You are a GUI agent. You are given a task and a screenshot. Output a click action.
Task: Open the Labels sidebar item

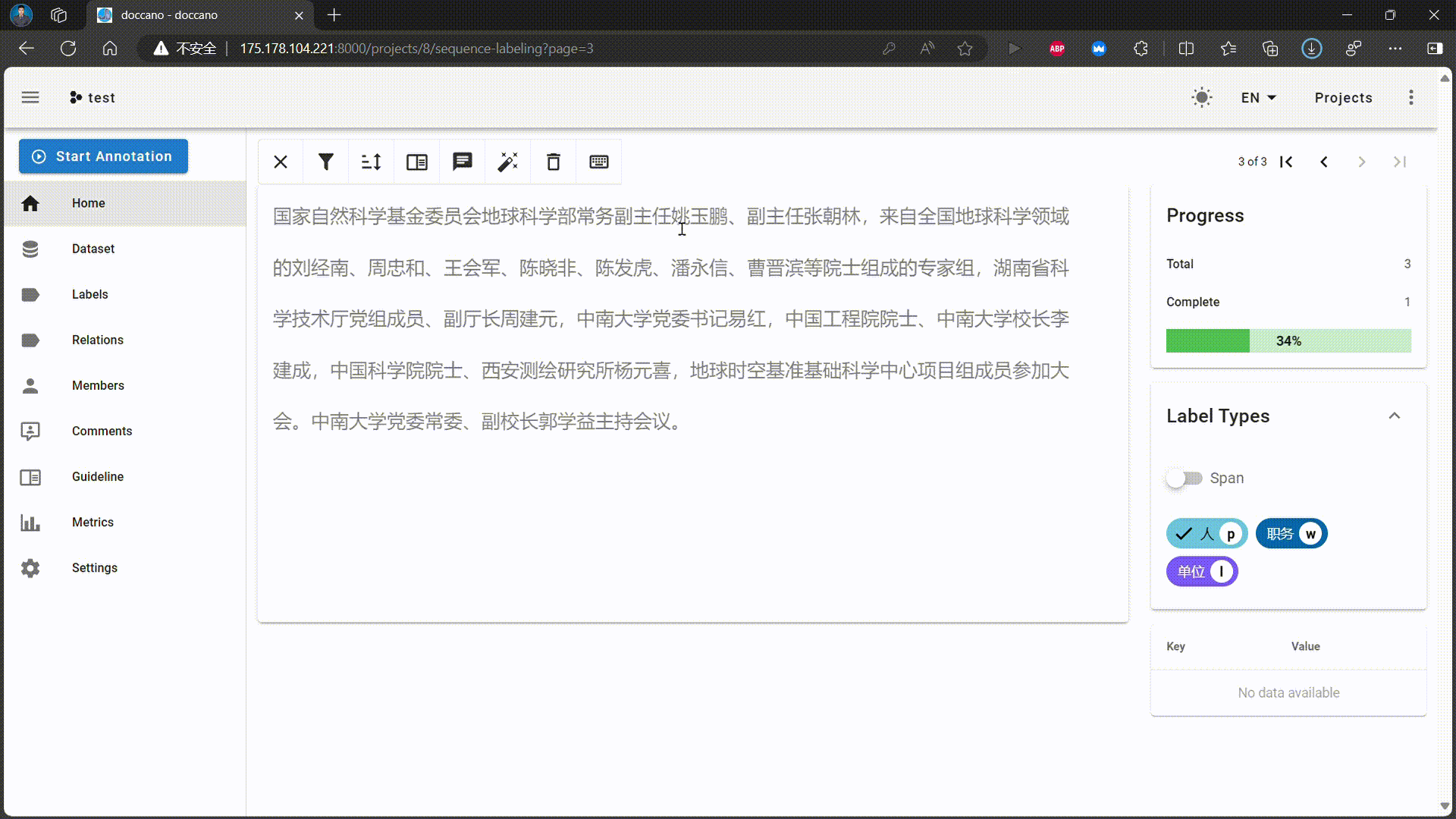point(125,294)
